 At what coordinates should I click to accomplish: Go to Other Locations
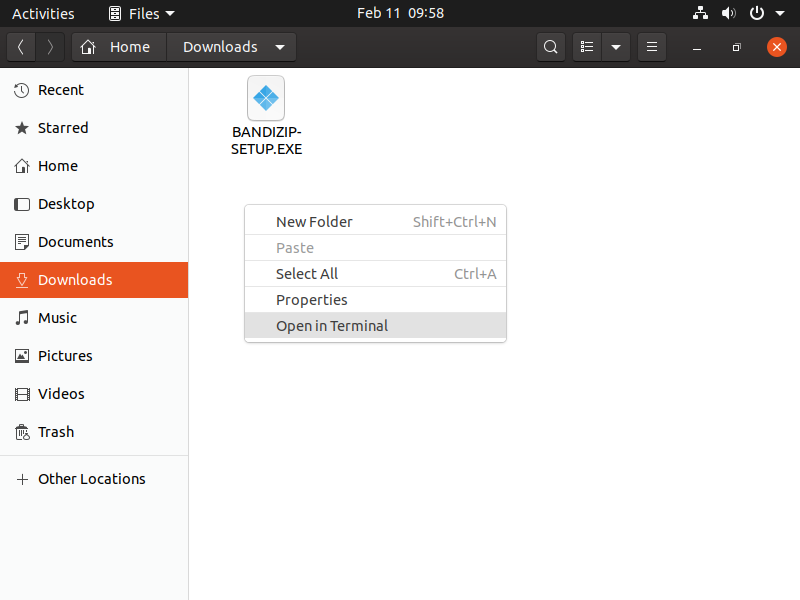coord(92,479)
